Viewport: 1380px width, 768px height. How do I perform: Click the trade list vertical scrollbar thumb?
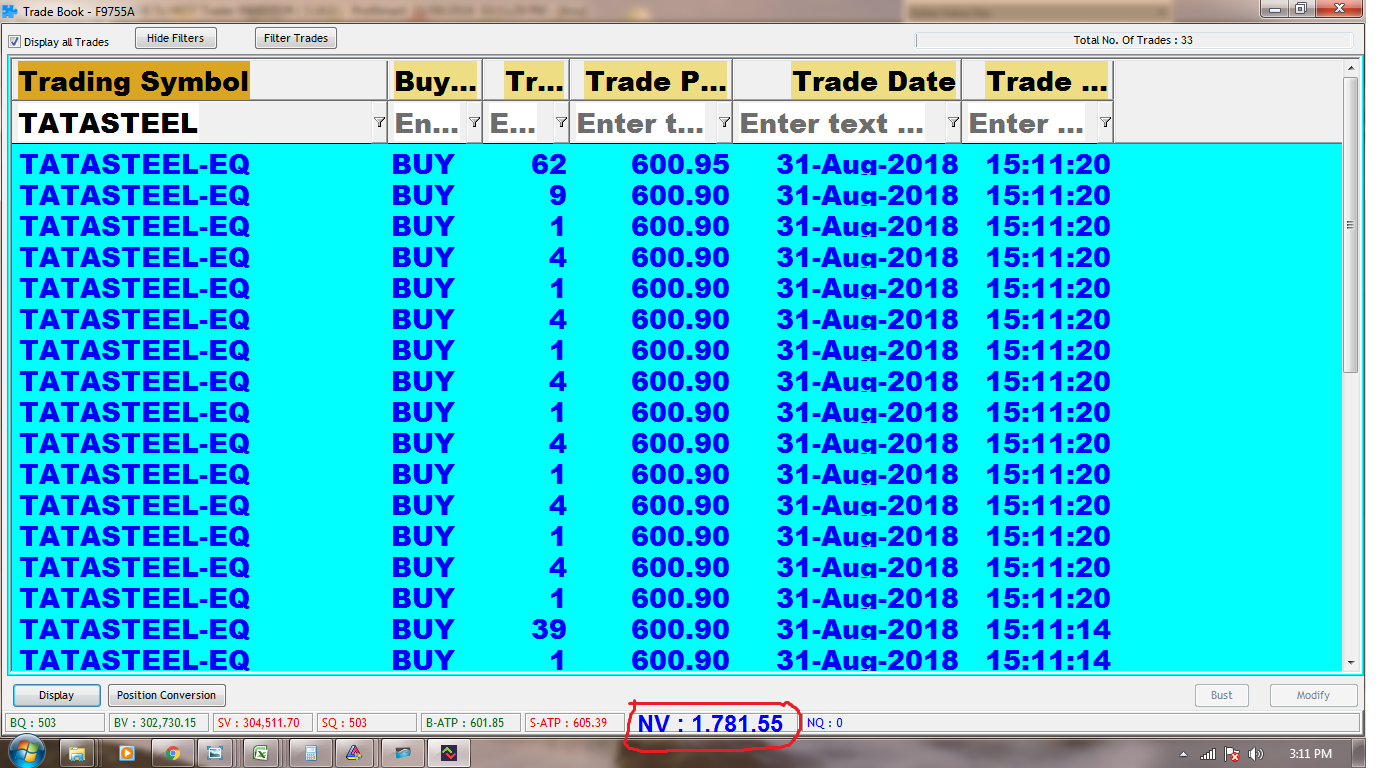(x=1351, y=225)
